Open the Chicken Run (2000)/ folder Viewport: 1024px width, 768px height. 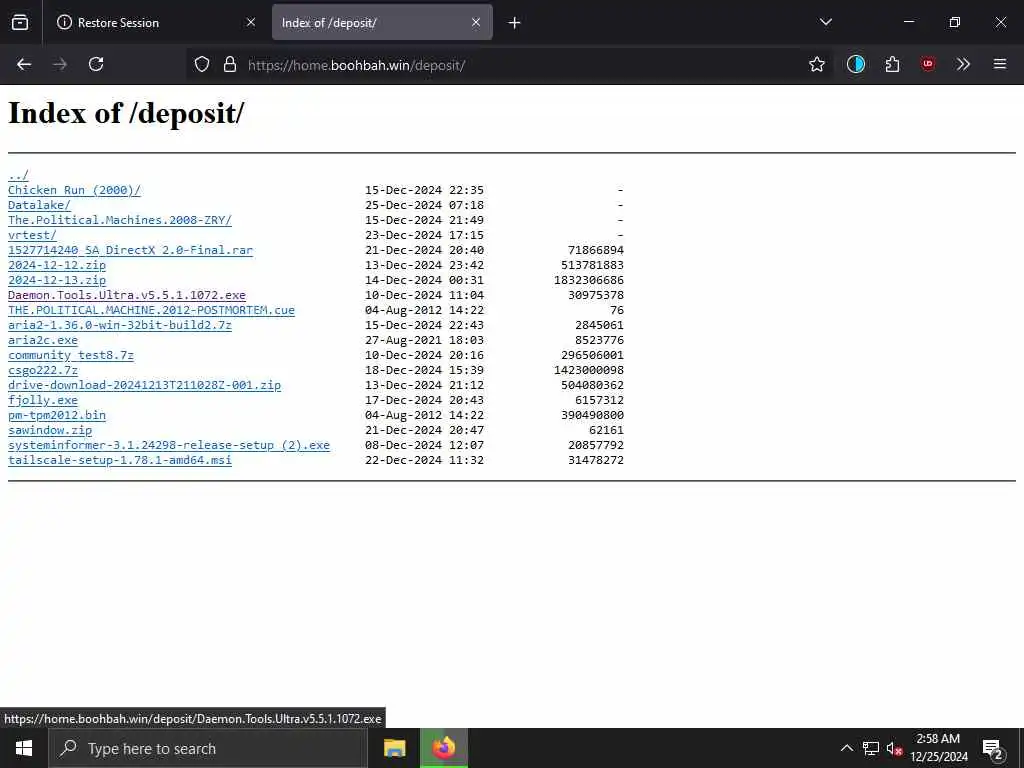74,190
